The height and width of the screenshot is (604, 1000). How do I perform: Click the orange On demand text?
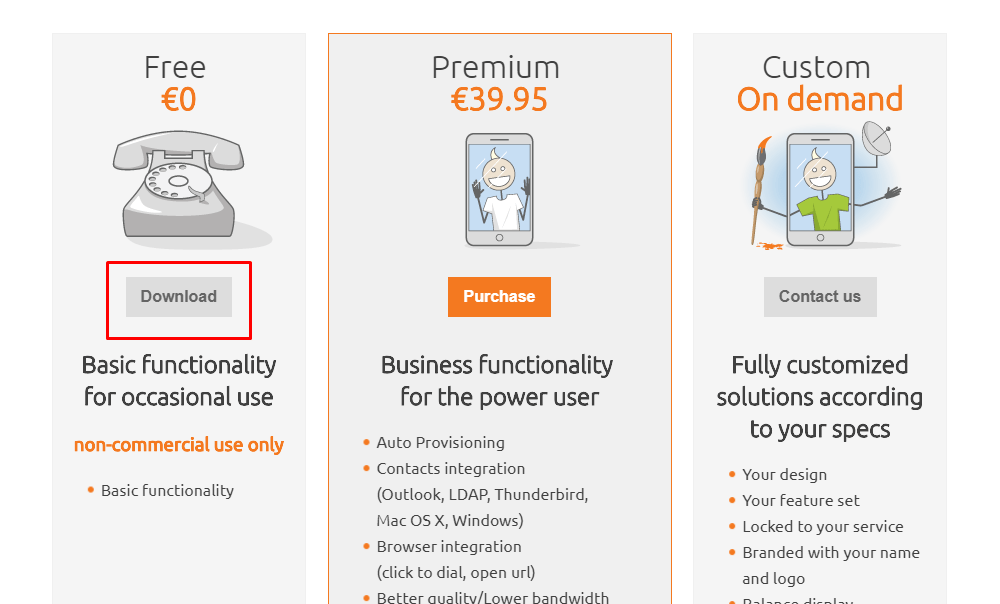[x=820, y=99]
